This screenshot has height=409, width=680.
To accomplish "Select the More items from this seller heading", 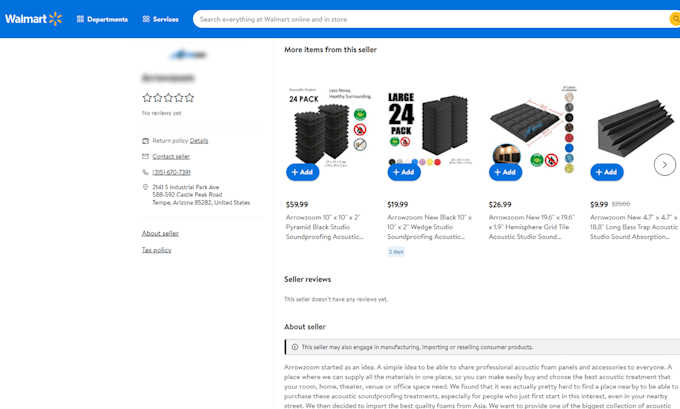I will [x=330, y=49].
